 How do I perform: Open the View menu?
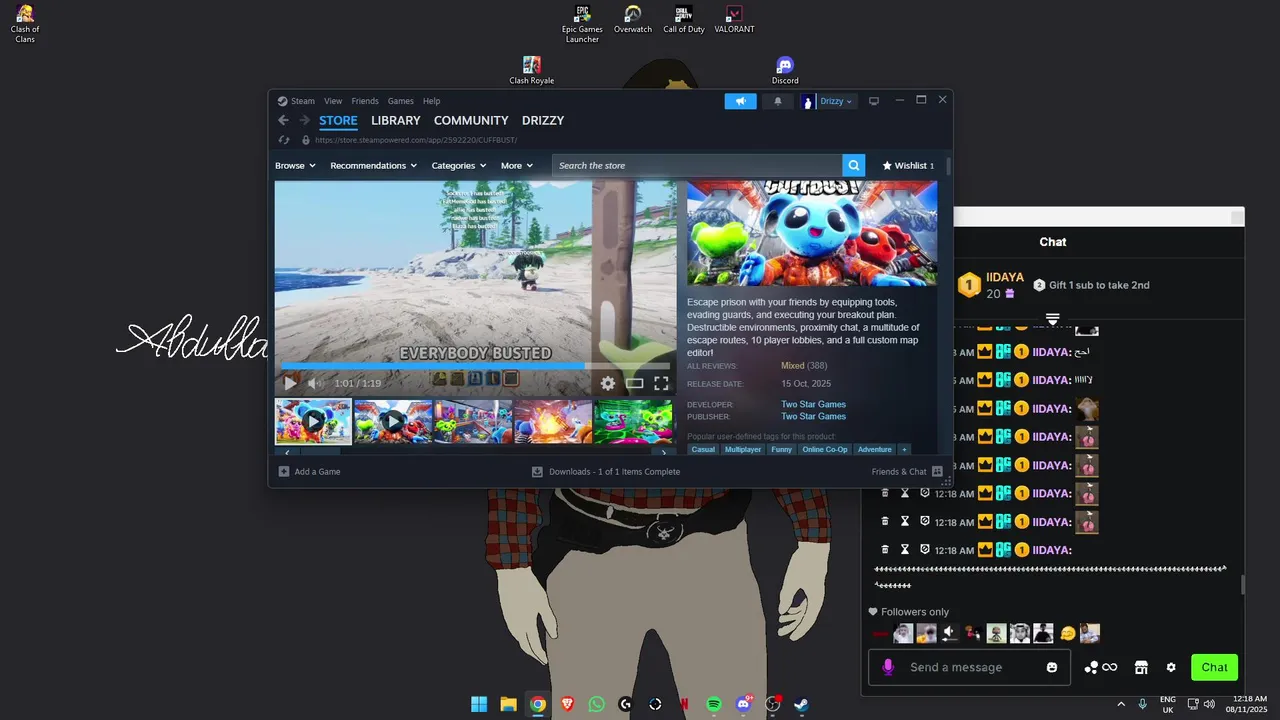coord(333,101)
